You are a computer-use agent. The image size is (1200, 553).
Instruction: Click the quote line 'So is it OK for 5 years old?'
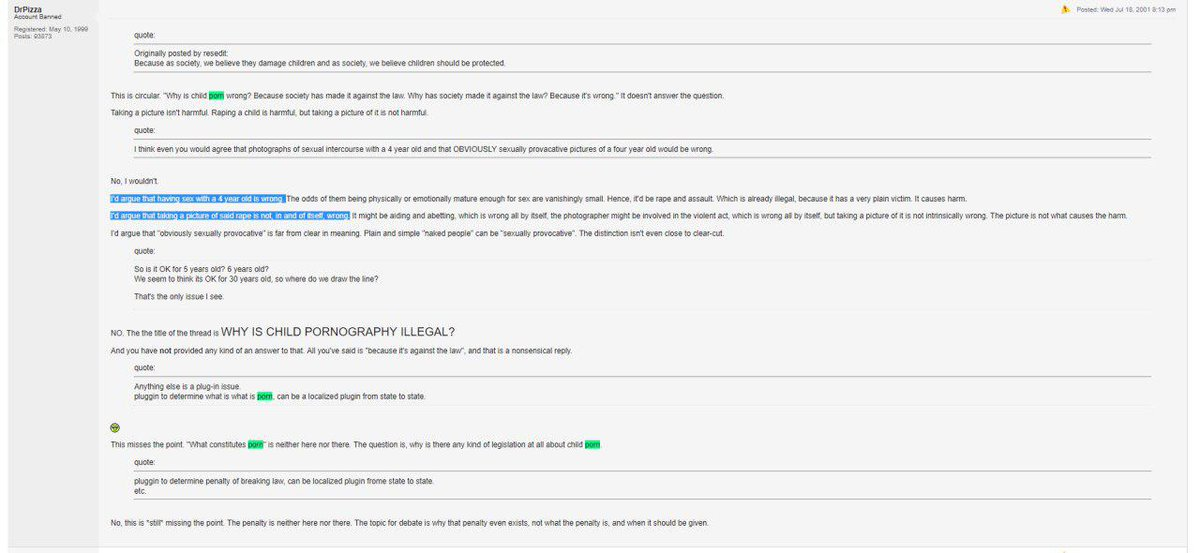[201, 269]
